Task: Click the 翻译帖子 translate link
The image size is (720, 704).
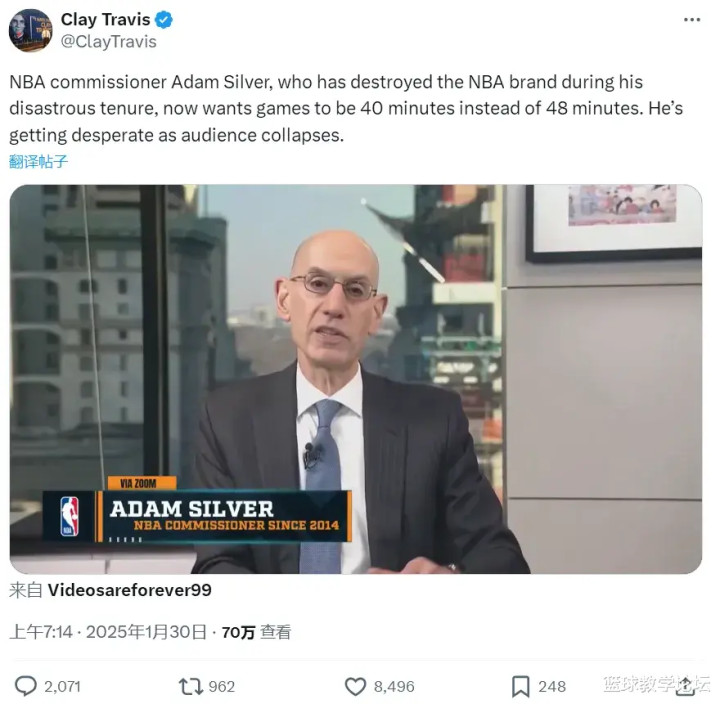Action: 38,162
